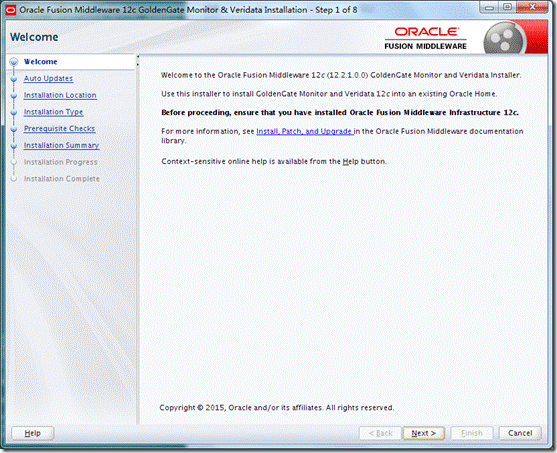Go to the Installation Summary step
The height and width of the screenshot is (453, 557).
point(61,145)
